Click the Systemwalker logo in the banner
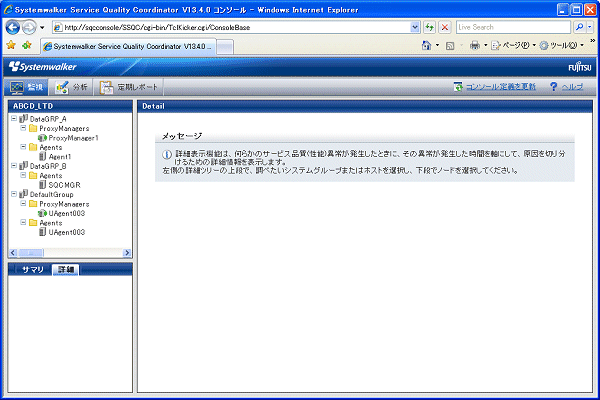Screen dimensions: 600x400 click(x=43, y=67)
